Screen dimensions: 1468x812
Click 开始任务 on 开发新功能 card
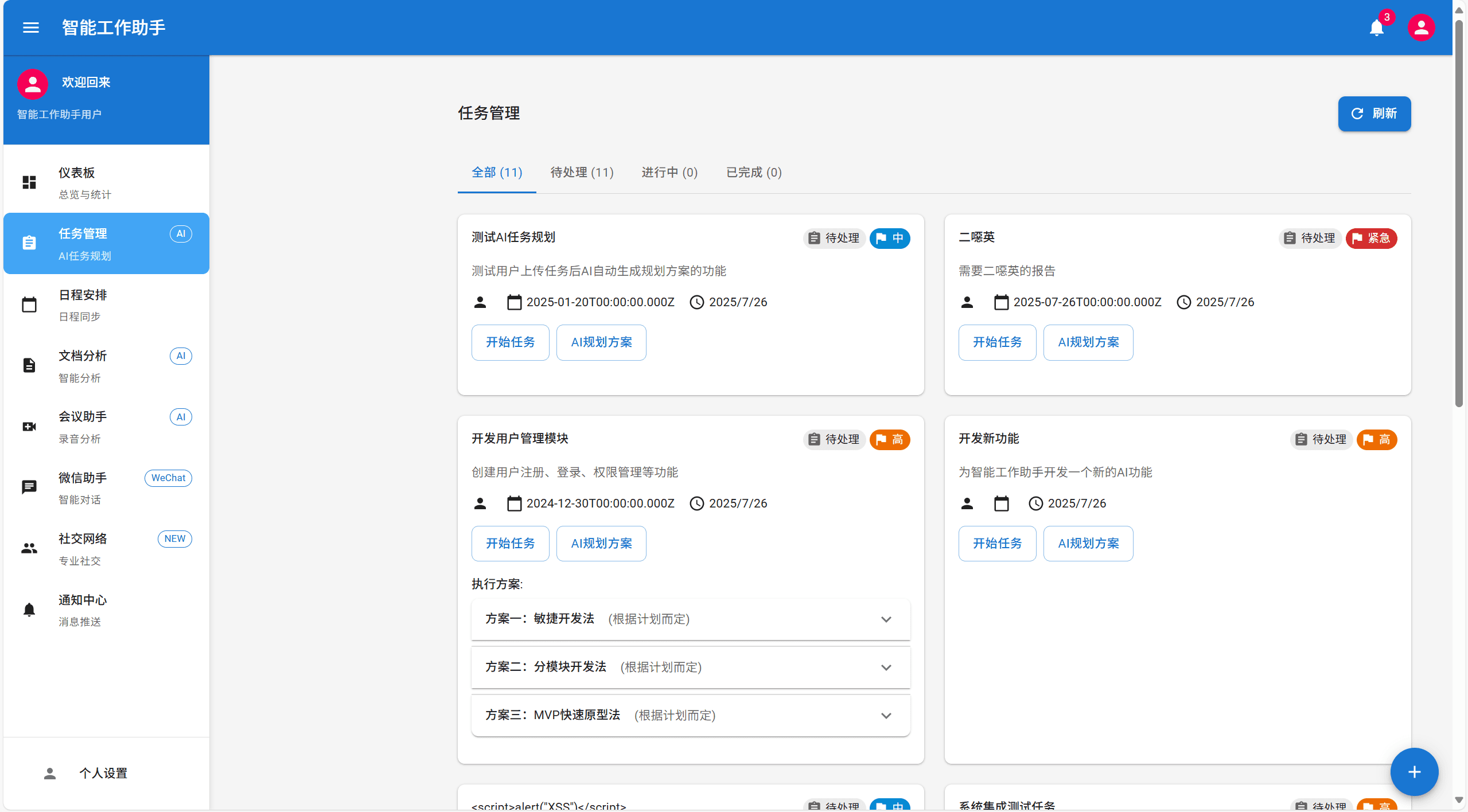pos(998,544)
